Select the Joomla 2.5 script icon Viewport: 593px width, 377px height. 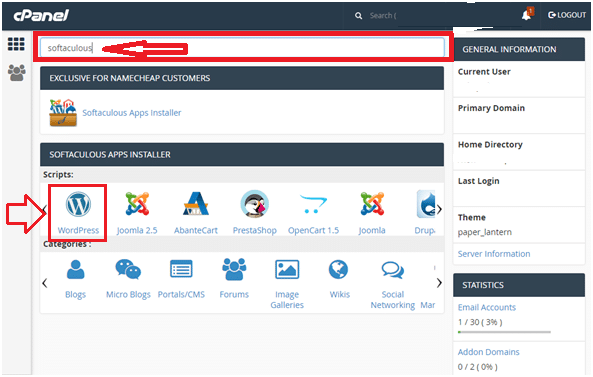pyautogui.click(x=137, y=213)
